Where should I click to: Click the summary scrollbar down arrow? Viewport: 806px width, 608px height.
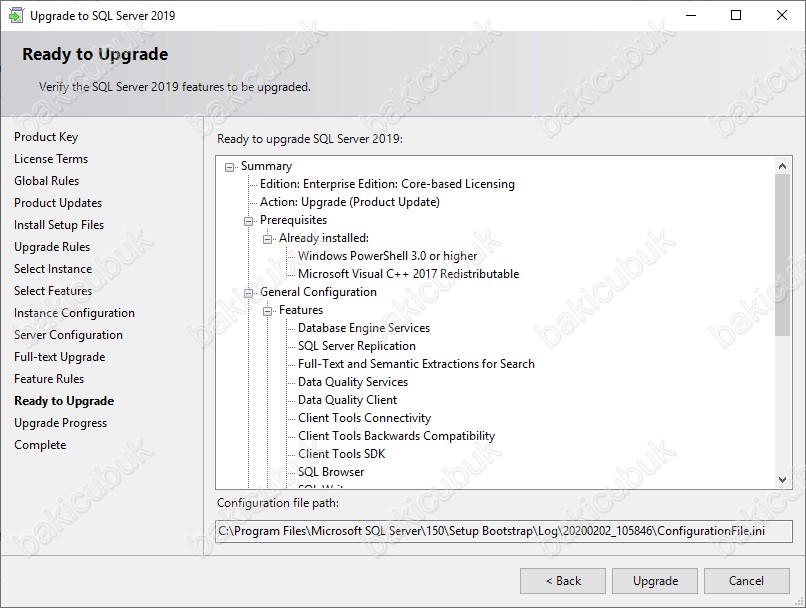[x=782, y=480]
